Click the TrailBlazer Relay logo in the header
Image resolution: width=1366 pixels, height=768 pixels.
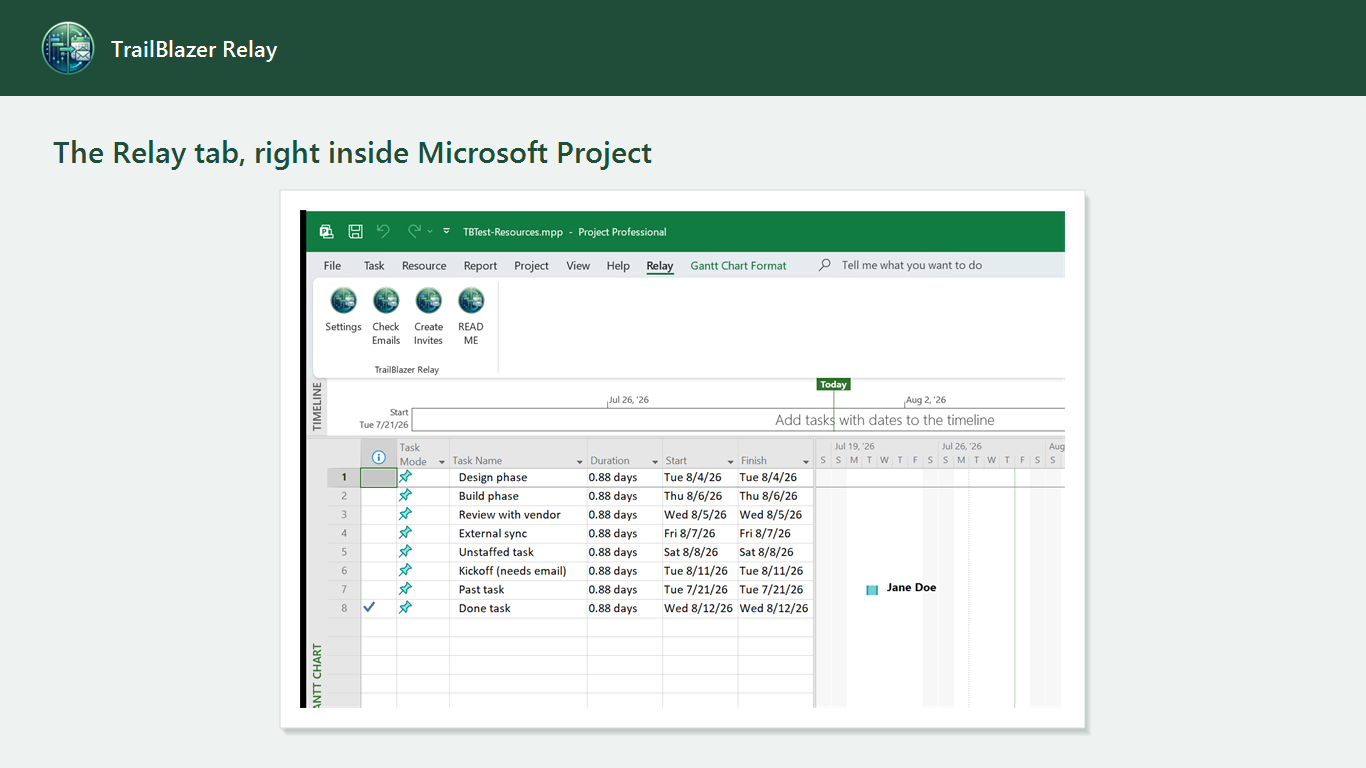click(68, 48)
